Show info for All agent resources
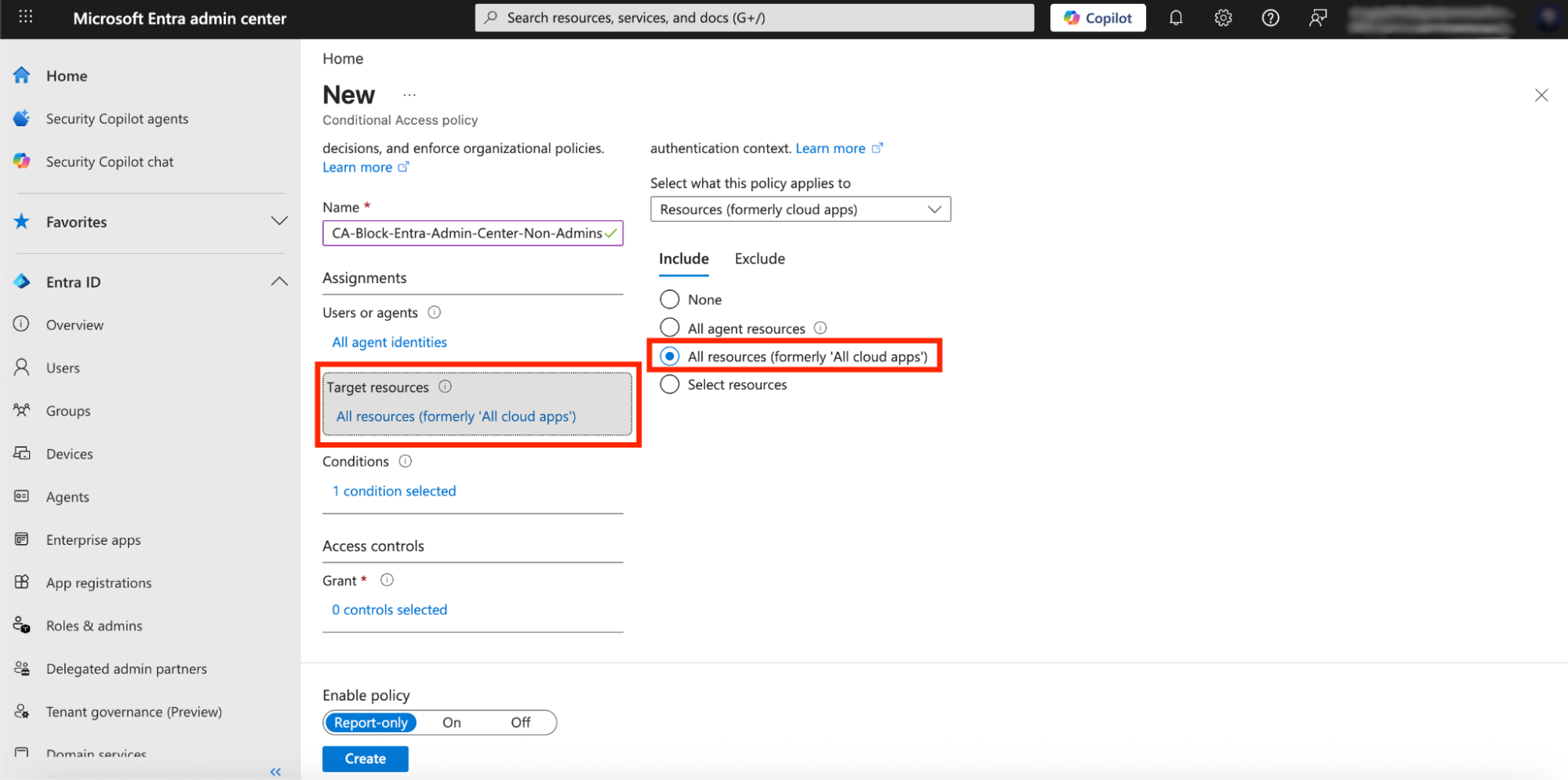 pos(820,328)
